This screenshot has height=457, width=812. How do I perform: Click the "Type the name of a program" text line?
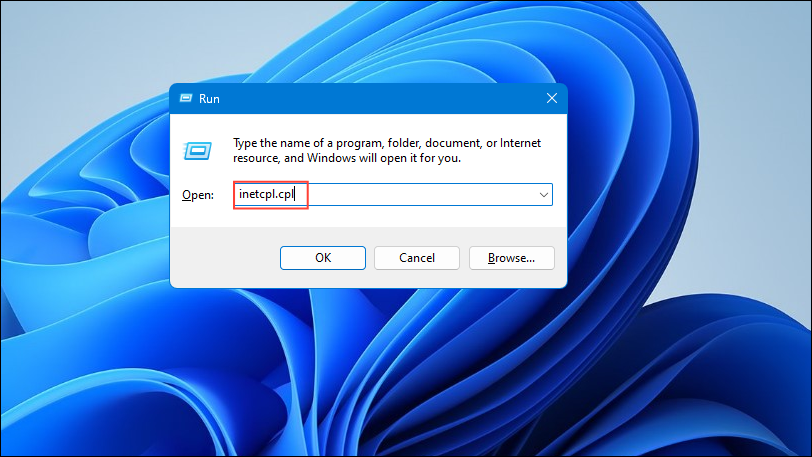click(x=387, y=143)
